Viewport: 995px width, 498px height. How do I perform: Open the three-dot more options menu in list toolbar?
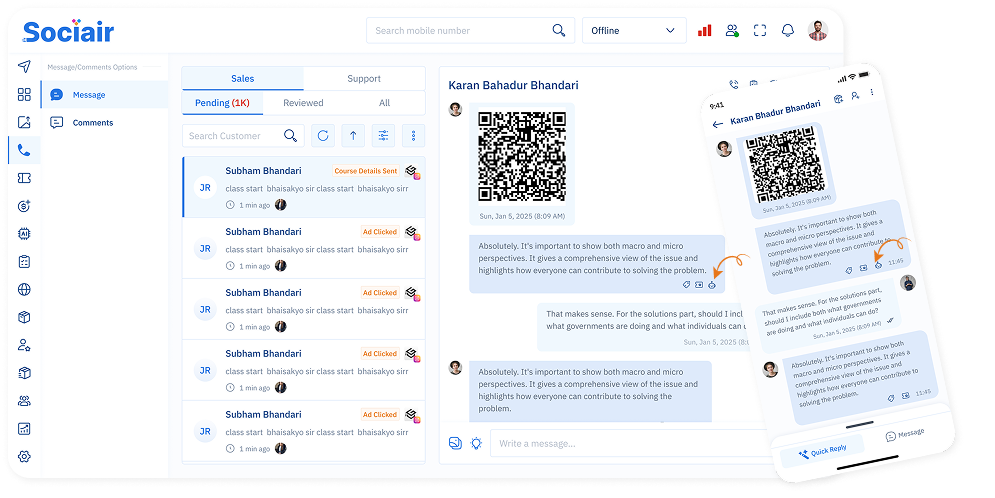412,136
